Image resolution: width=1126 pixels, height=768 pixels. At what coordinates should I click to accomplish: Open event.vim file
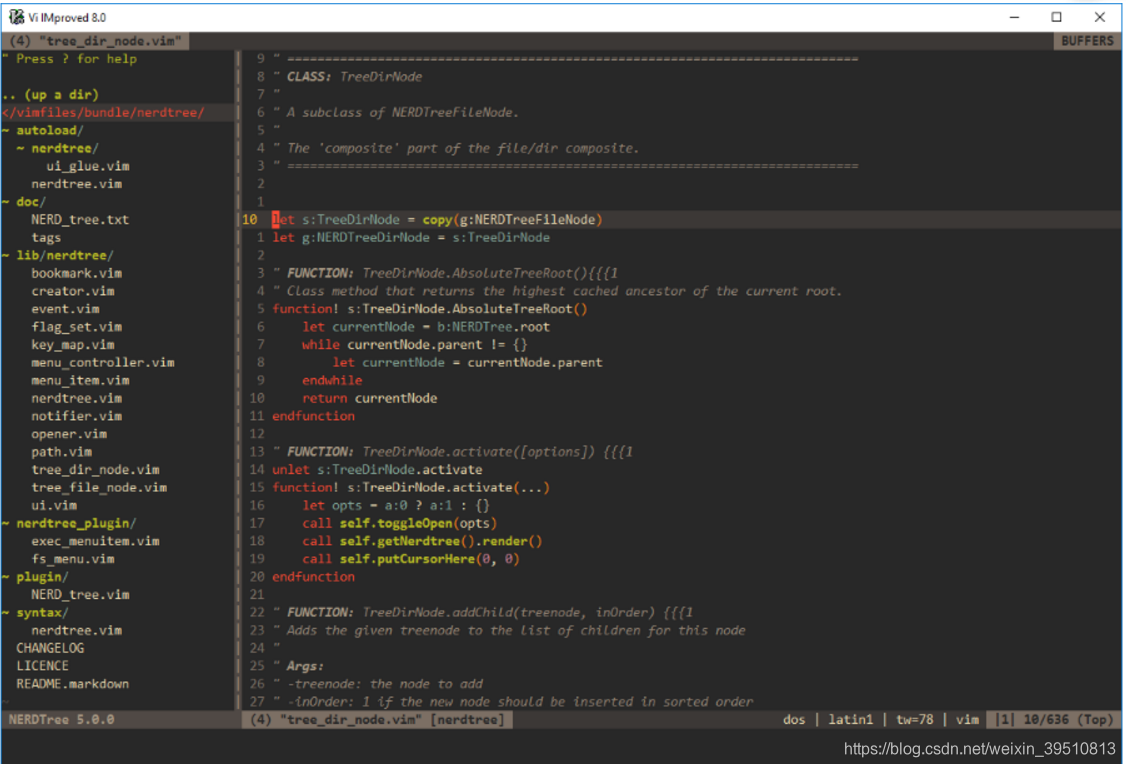[x=65, y=309]
